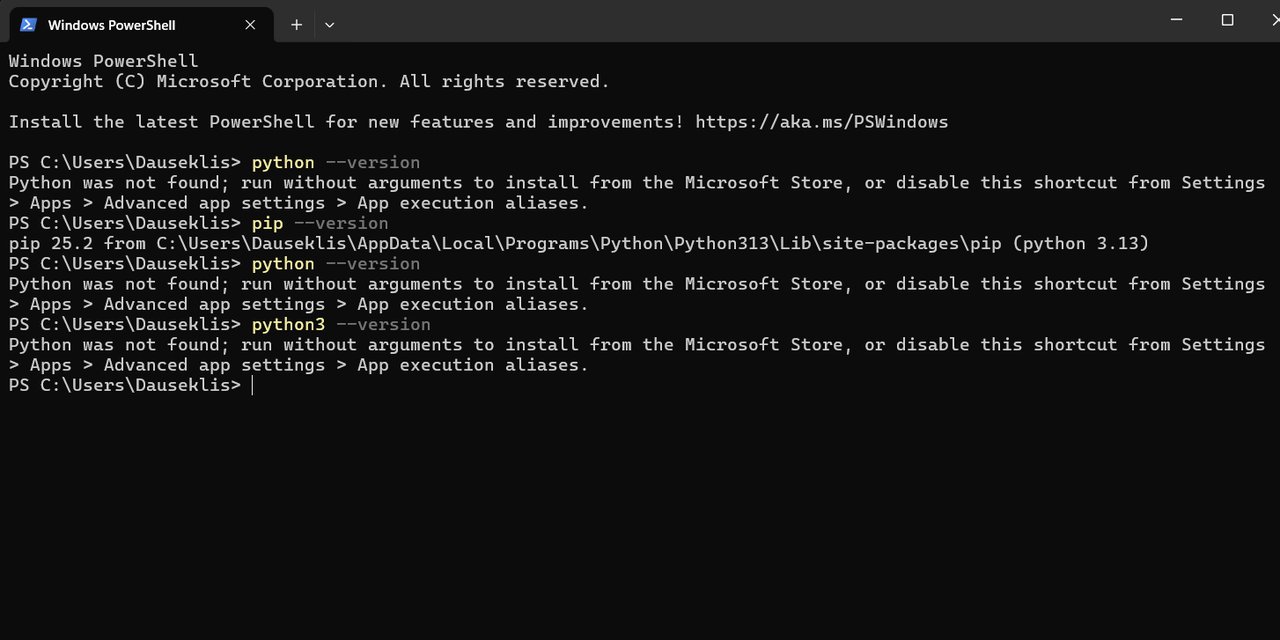
Task: Focus the empty prompt with the cursor
Action: (x=252, y=385)
